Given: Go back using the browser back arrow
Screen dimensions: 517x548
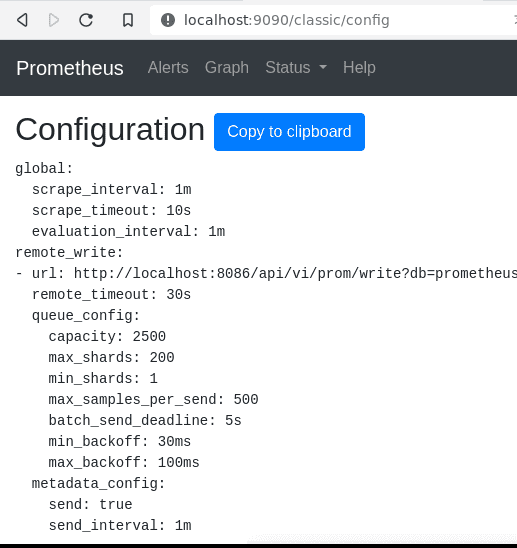Looking at the screenshot, I should click(x=22, y=20).
